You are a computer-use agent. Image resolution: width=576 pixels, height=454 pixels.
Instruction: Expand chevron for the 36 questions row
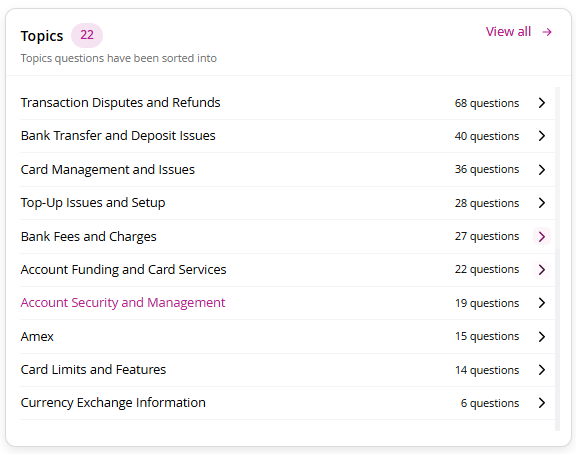(x=542, y=170)
